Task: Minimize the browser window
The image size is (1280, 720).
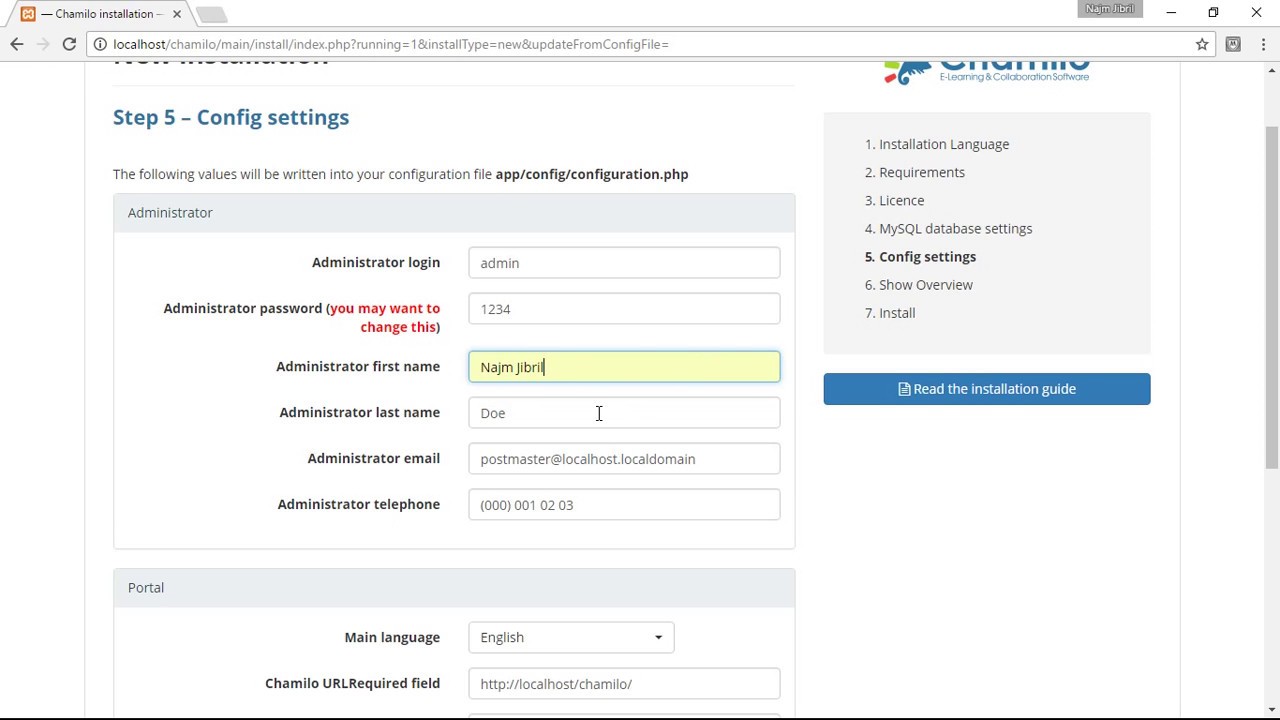Action: click(1170, 13)
